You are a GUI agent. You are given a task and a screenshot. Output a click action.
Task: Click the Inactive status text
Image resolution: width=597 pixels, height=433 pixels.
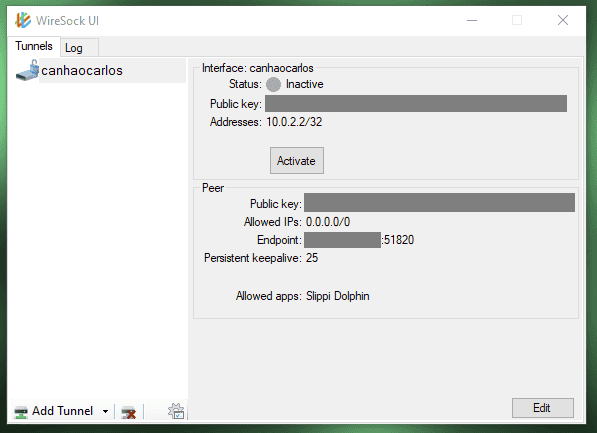305,84
